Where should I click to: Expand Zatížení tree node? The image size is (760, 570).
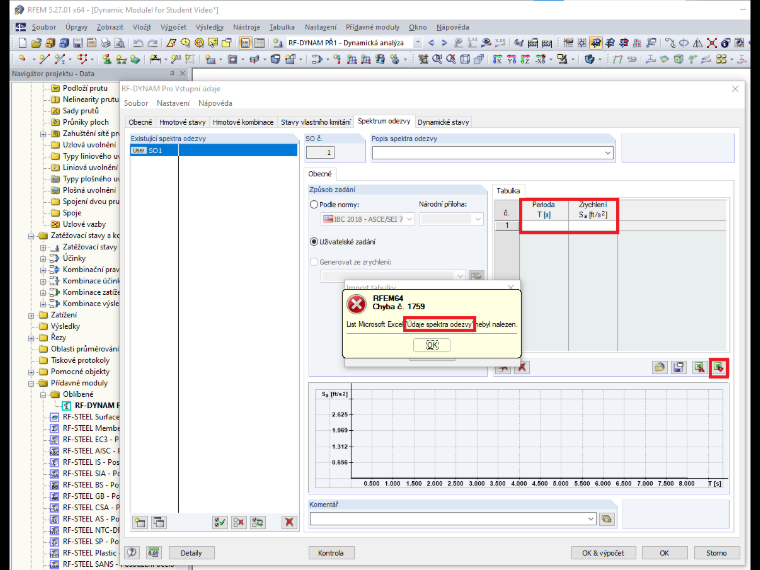click(x=31, y=315)
